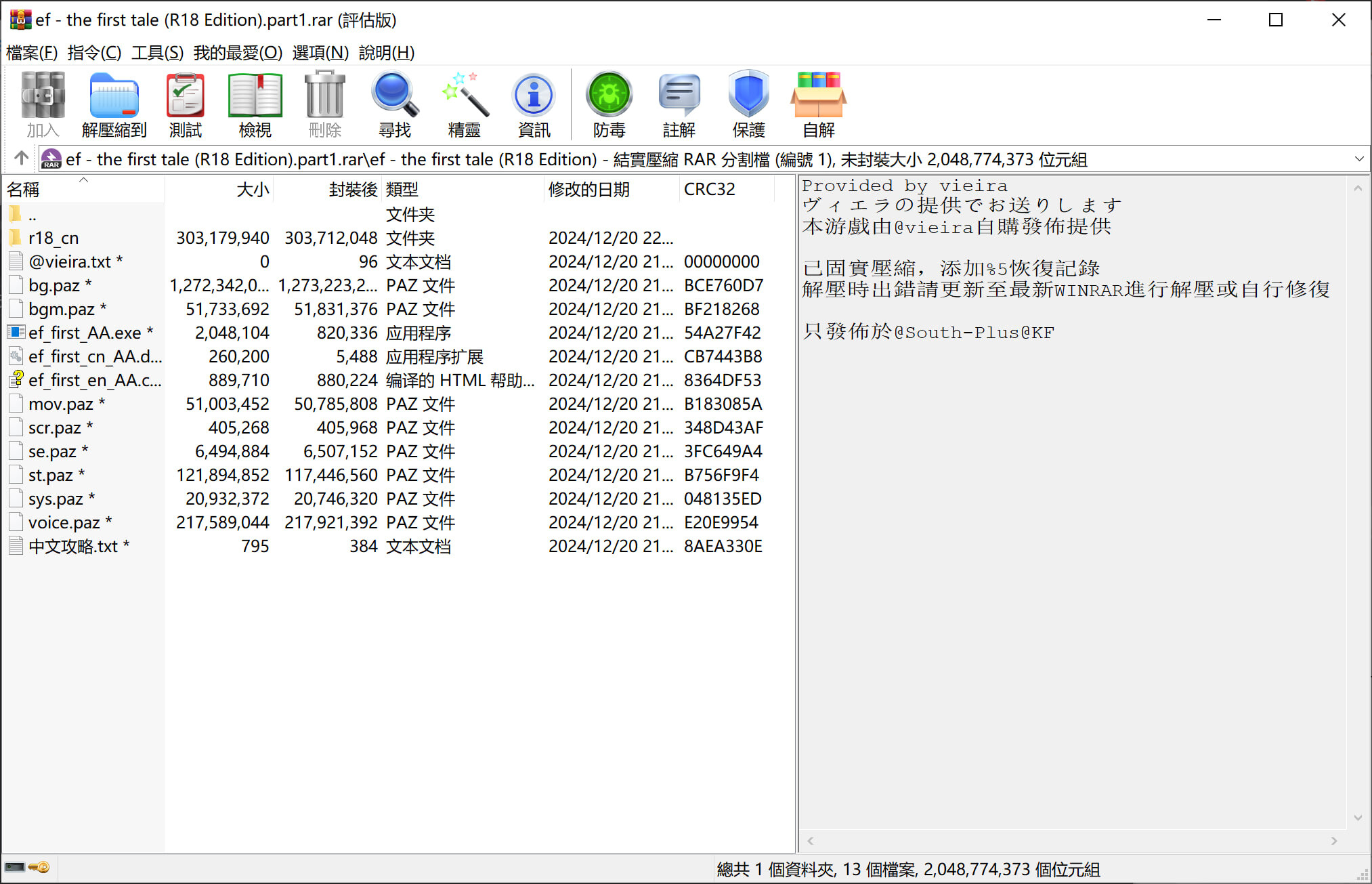Go up one folder level arrow
Viewport: 1372px width, 884px height.
[x=21, y=159]
